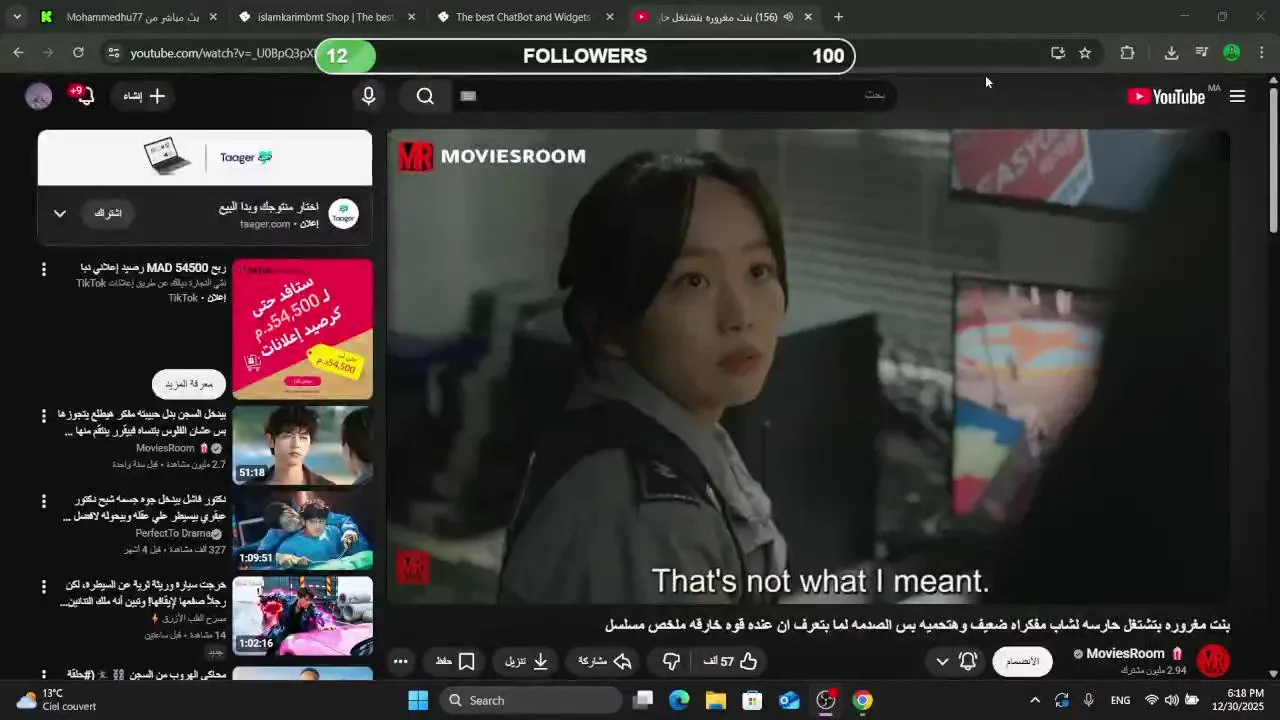Reload the current YouTube page
Screen dimensions: 1280x720
point(78,53)
